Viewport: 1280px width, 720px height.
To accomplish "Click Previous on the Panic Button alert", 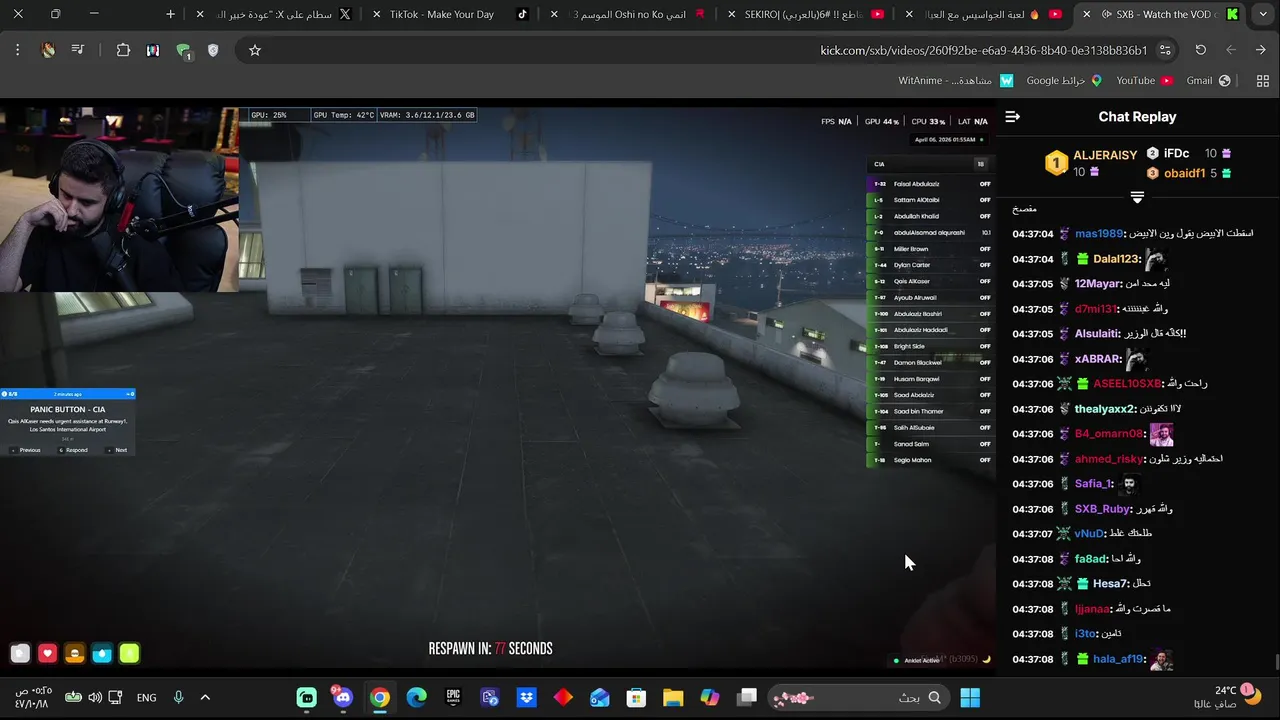I will click(26, 450).
